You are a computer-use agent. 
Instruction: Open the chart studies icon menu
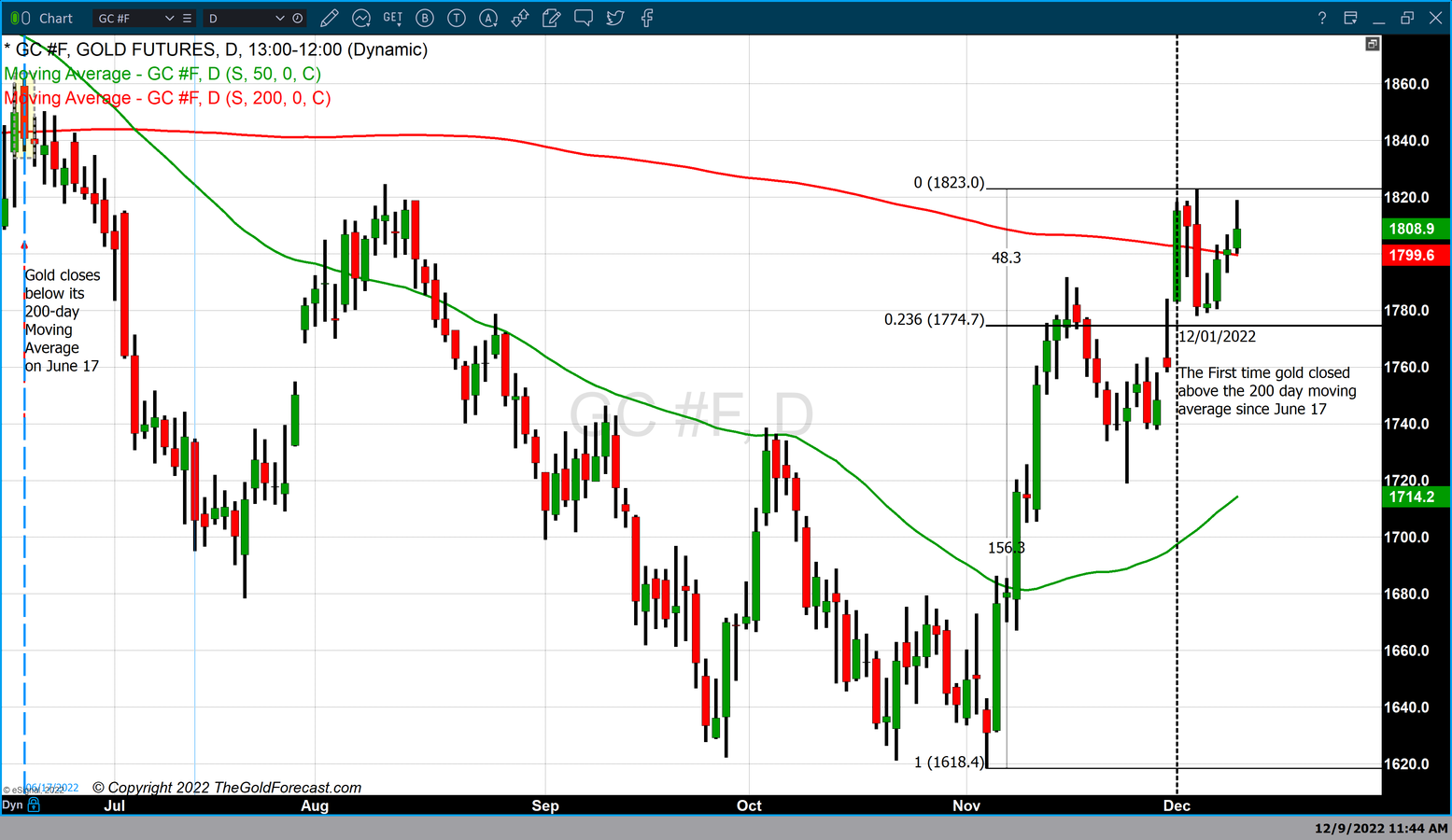pos(361,18)
